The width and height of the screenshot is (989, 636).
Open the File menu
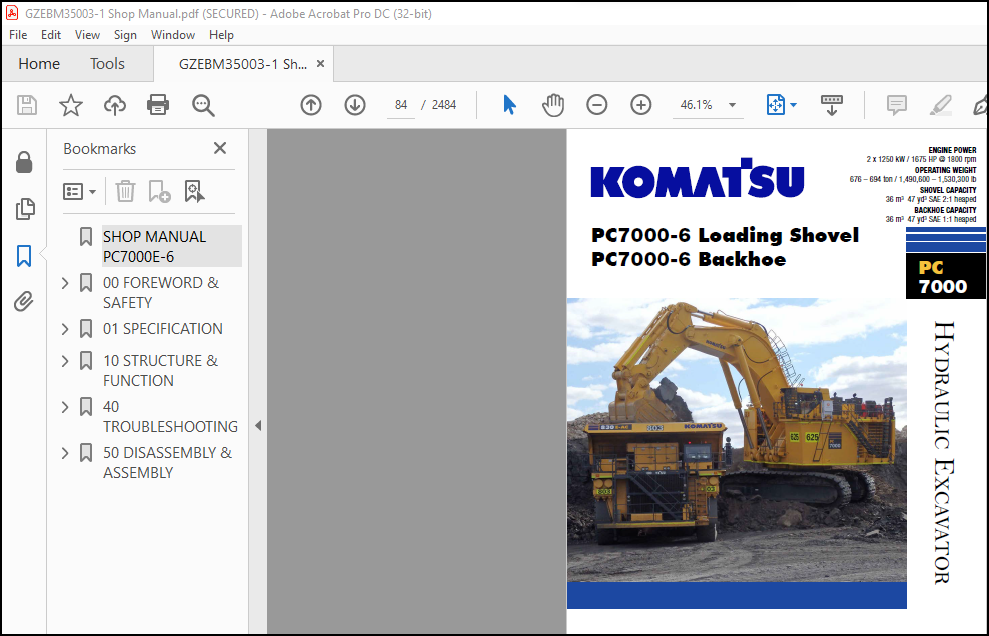[18, 35]
